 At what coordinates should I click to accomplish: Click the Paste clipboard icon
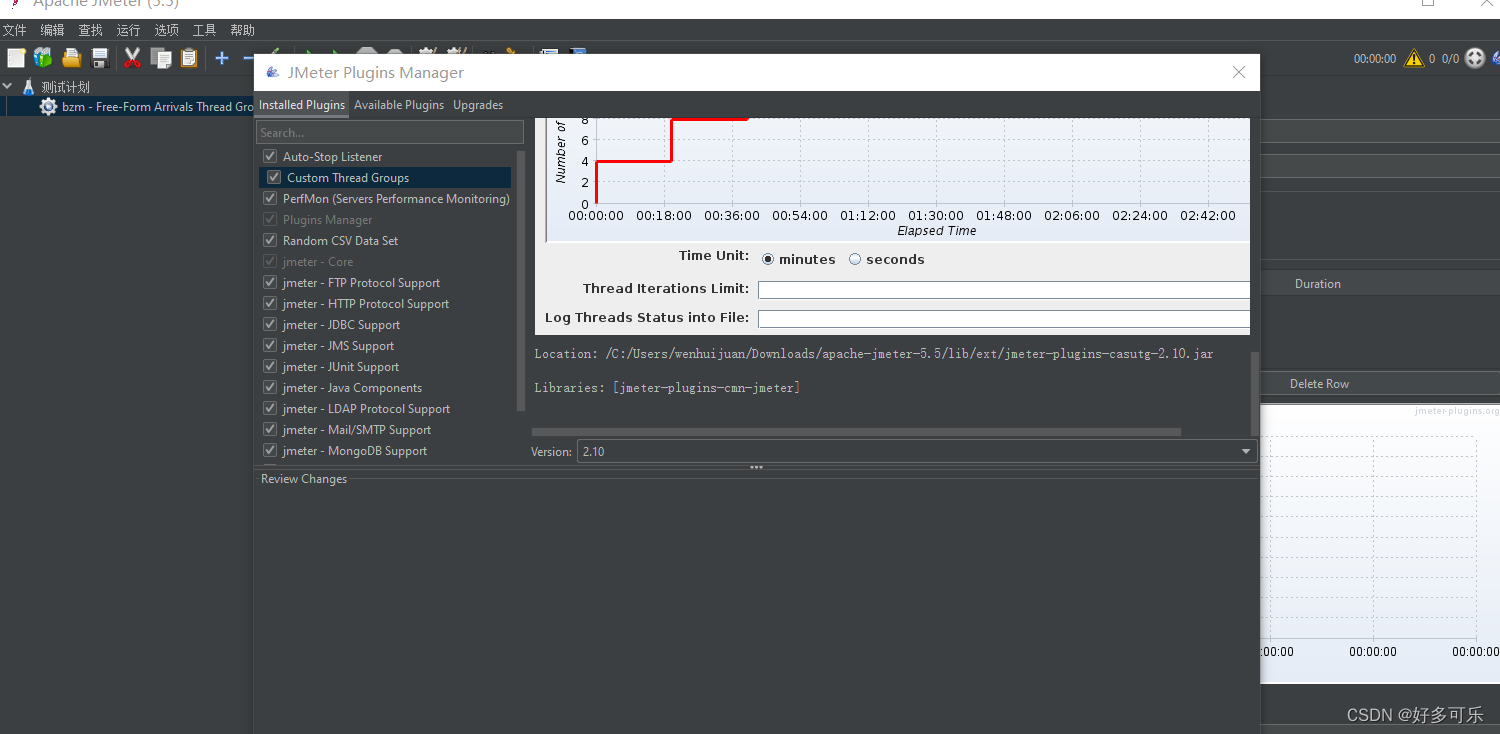[189, 58]
